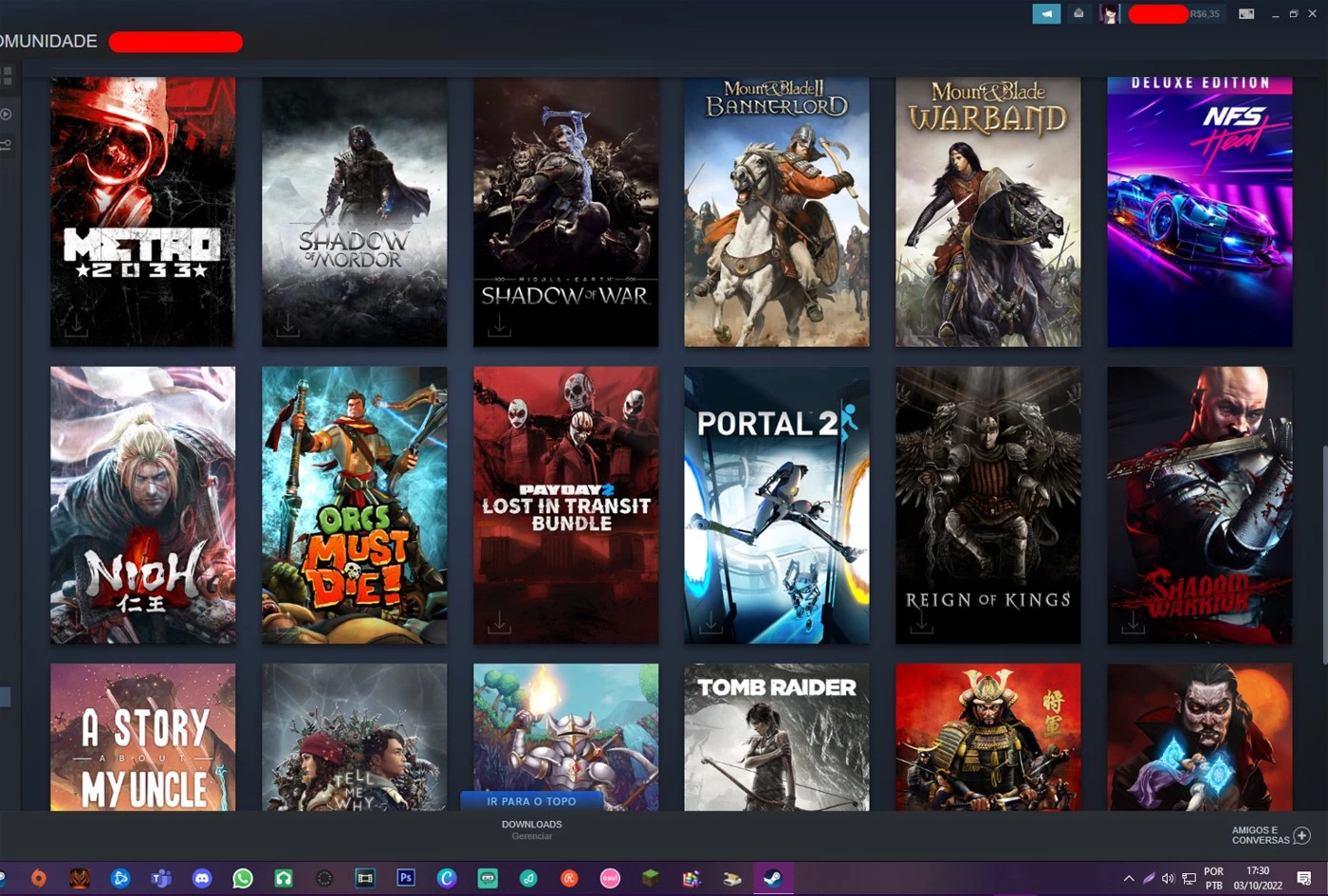Open the Mount & Blade Warband cover
The width and height of the screenshot is (1328, 896).
987,211
